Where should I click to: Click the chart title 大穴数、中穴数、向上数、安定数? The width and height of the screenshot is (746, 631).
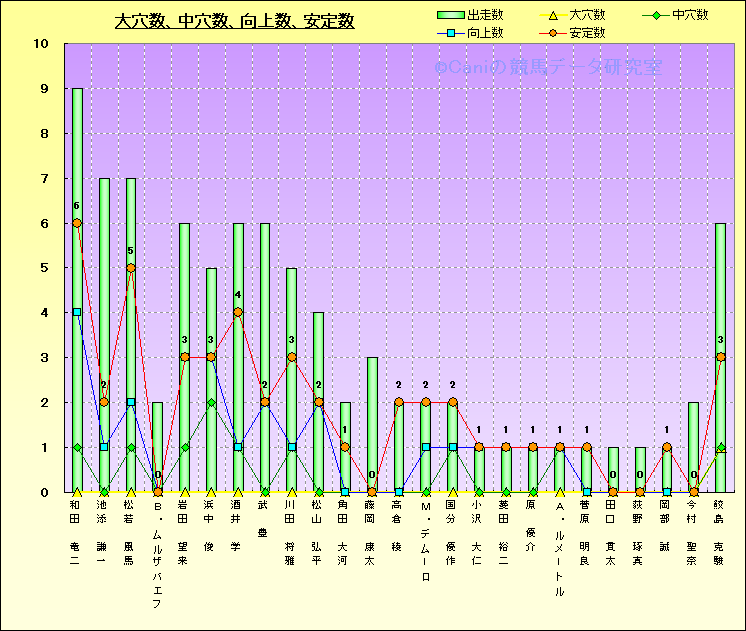pyautogui.click(x=234, y=21)
